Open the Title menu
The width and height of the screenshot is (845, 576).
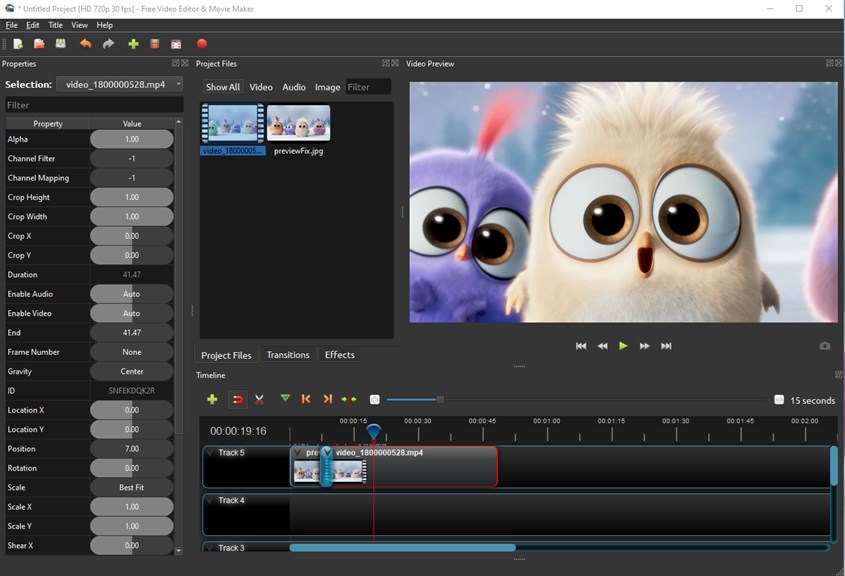55,25
